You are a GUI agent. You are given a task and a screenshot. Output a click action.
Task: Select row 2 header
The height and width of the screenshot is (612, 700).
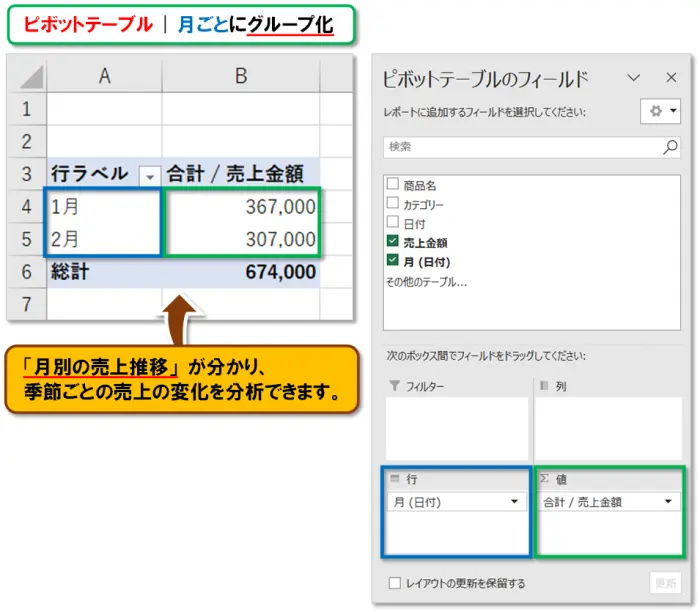coord(27,141)
